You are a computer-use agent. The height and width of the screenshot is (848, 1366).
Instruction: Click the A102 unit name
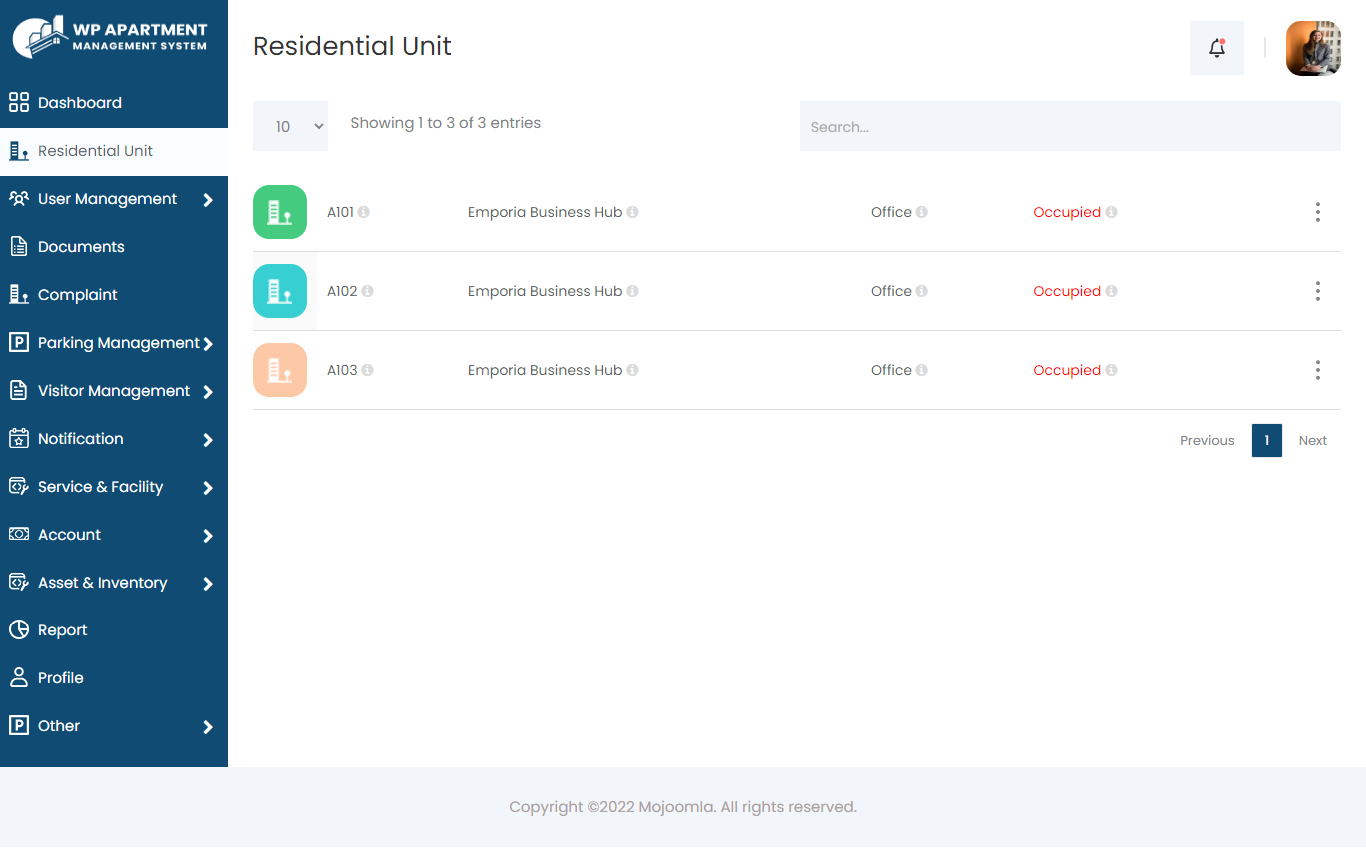click(342, 291)
